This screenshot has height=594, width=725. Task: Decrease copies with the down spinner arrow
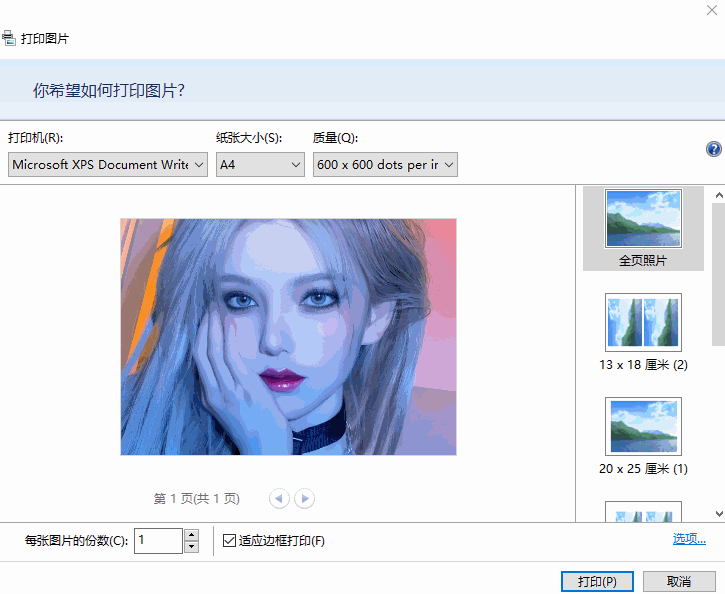point(191,547)
